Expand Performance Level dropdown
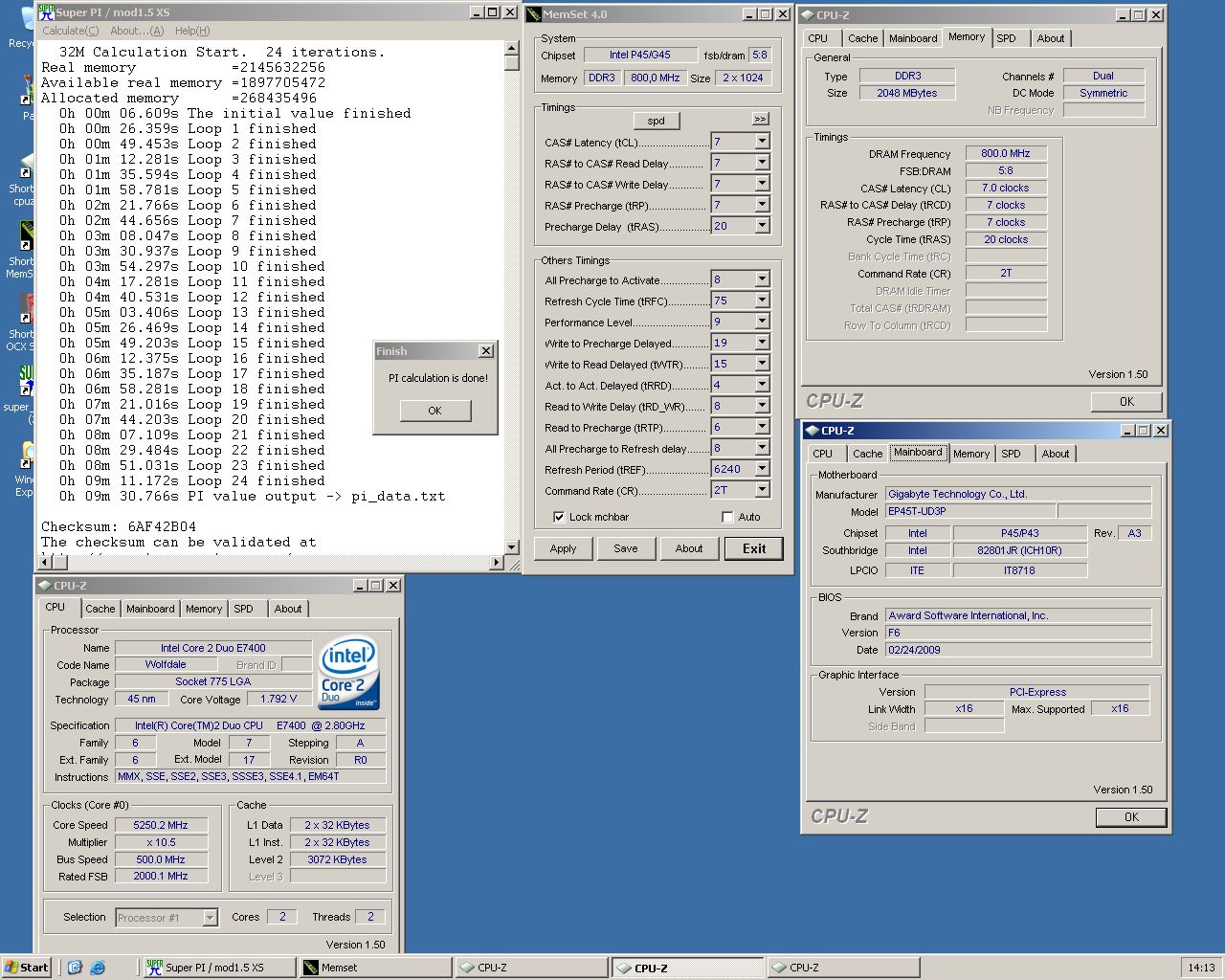Viewport: 1225px width, 980px height. [x=762, y=322]
